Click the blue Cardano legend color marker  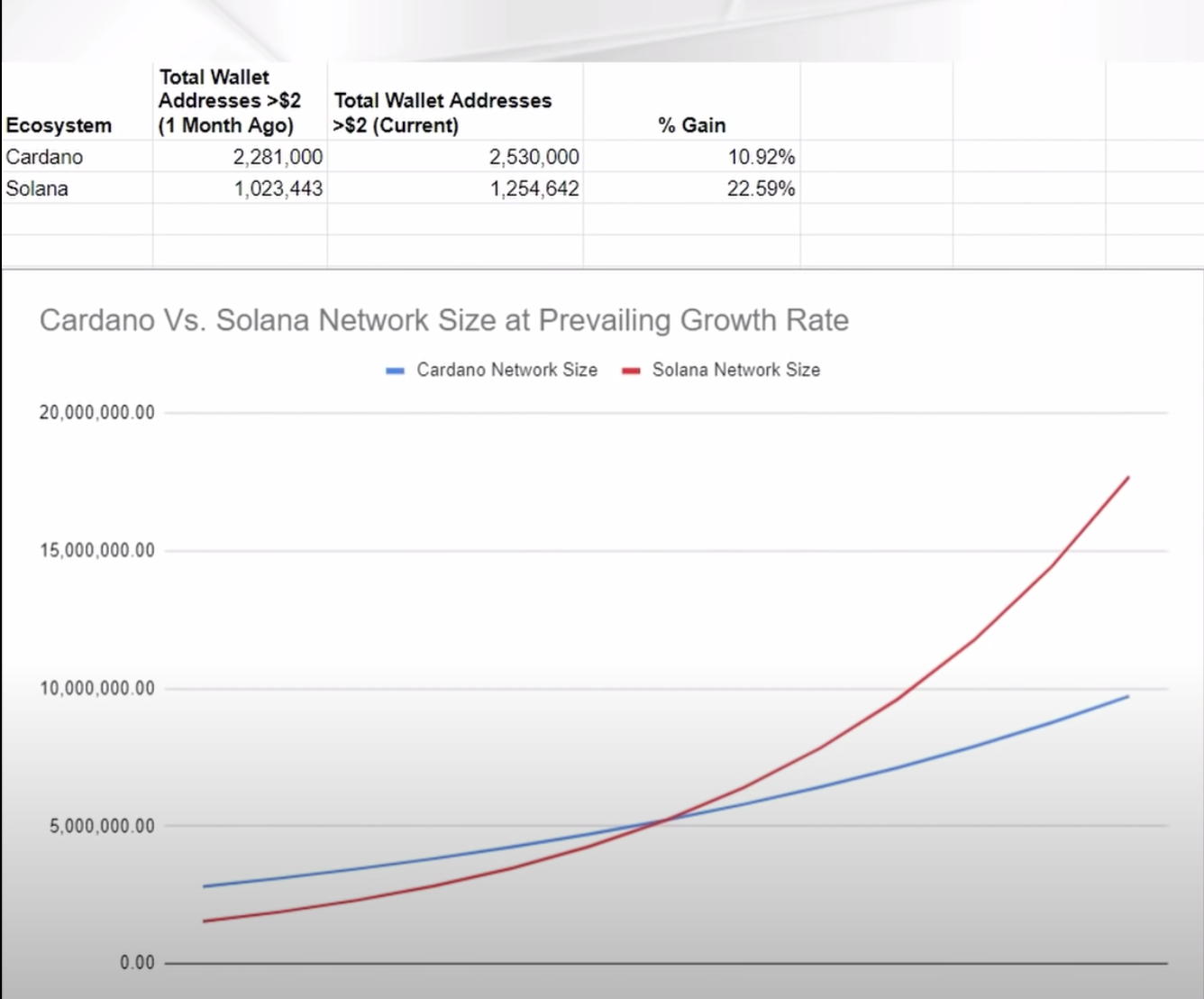coord(395,371)
